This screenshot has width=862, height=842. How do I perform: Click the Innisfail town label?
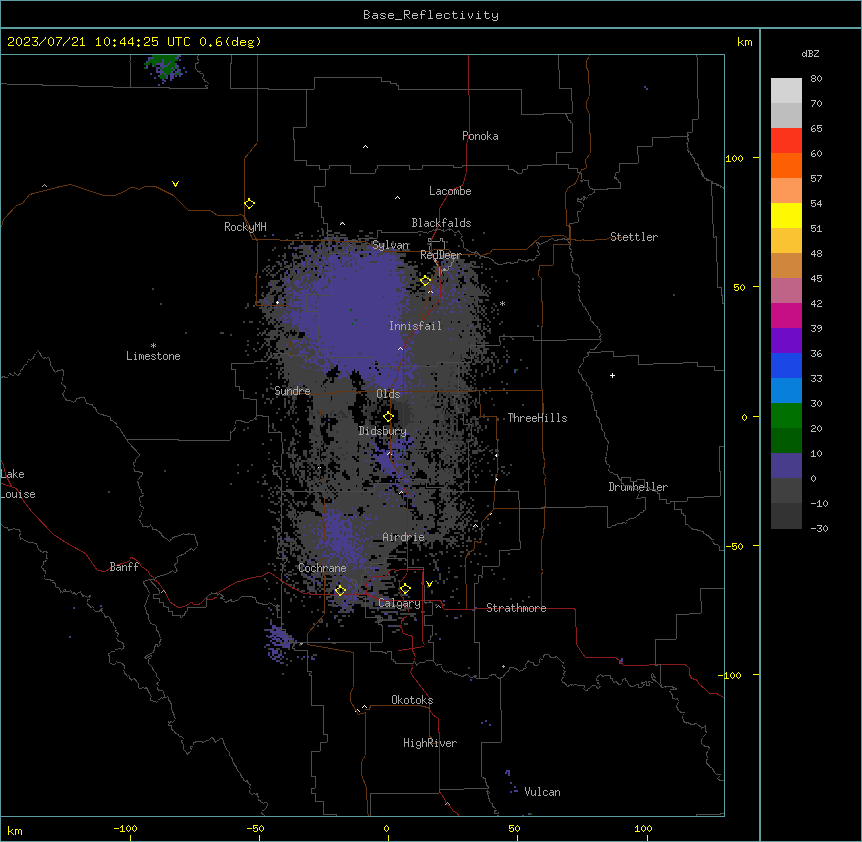click(x=415, y=326)
